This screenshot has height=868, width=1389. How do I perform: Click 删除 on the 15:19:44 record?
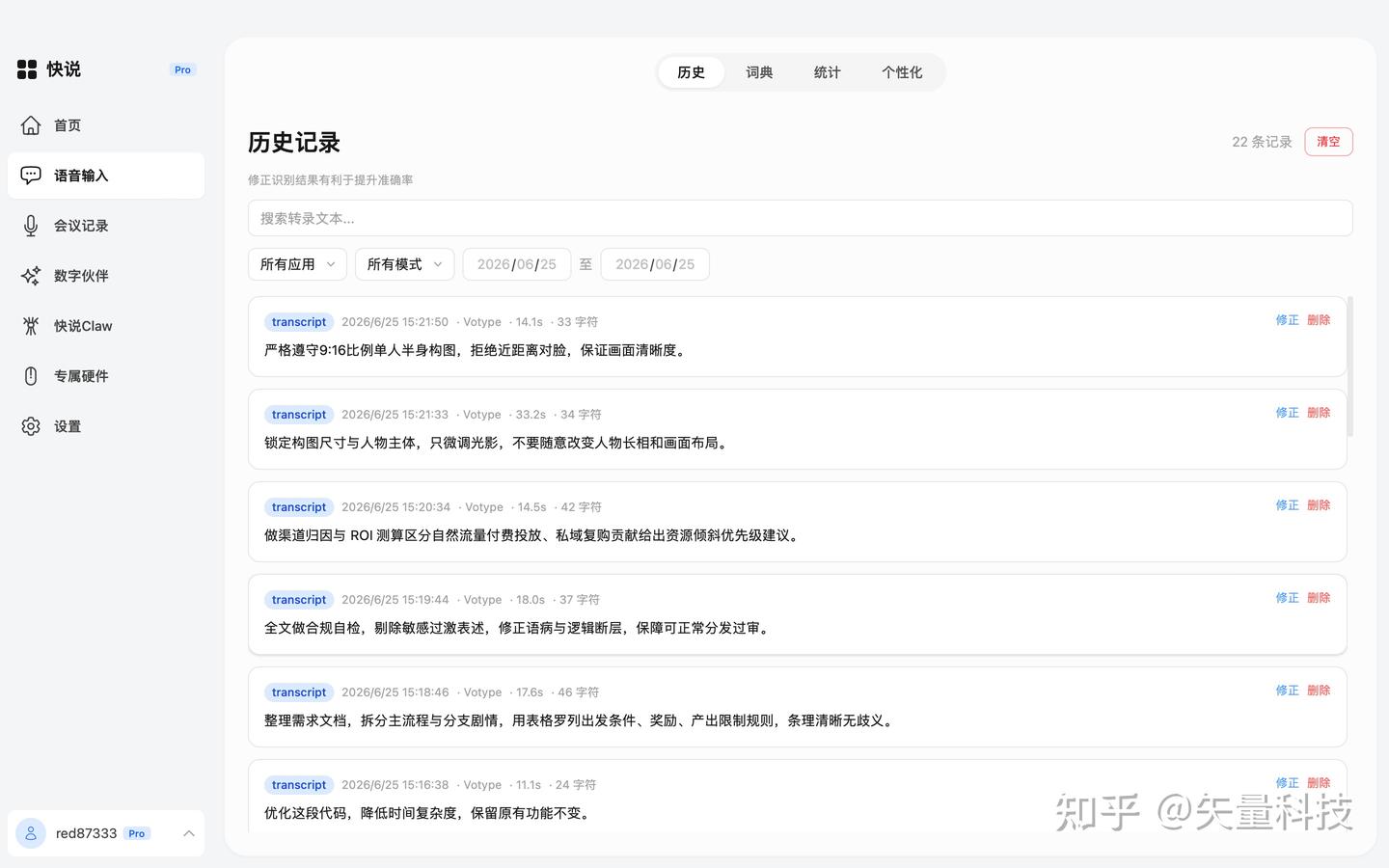point(1319,598)
